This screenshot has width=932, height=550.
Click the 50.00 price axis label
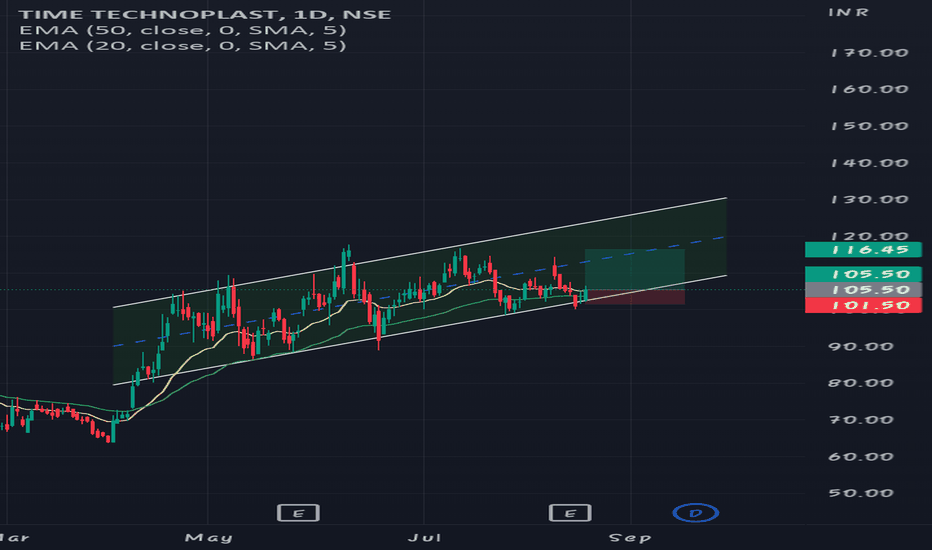pos(861,493)
